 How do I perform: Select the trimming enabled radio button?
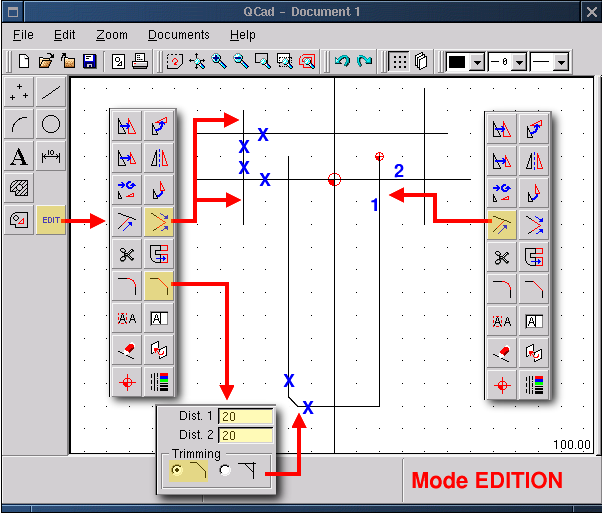(178, 468)
